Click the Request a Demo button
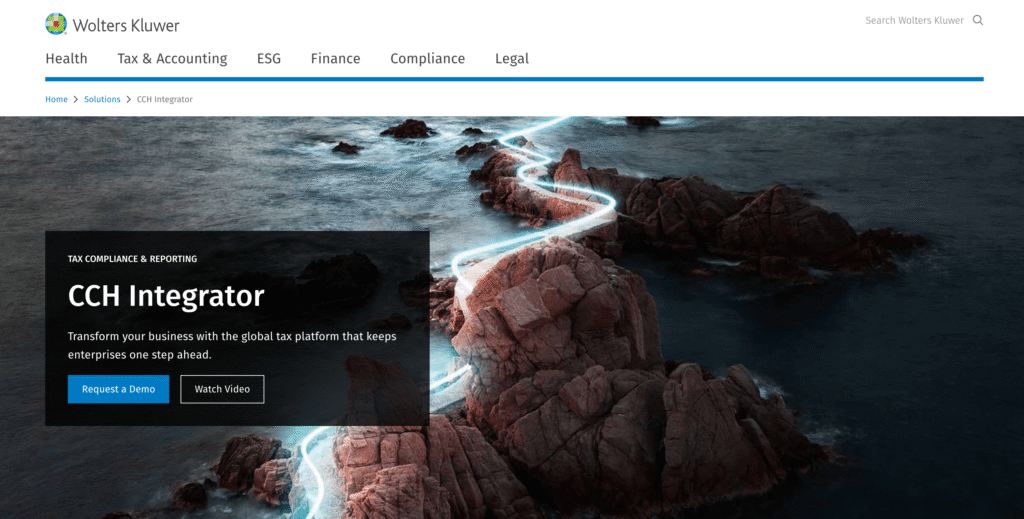This screenshot has width=1024, height=519. click(118, 389)
